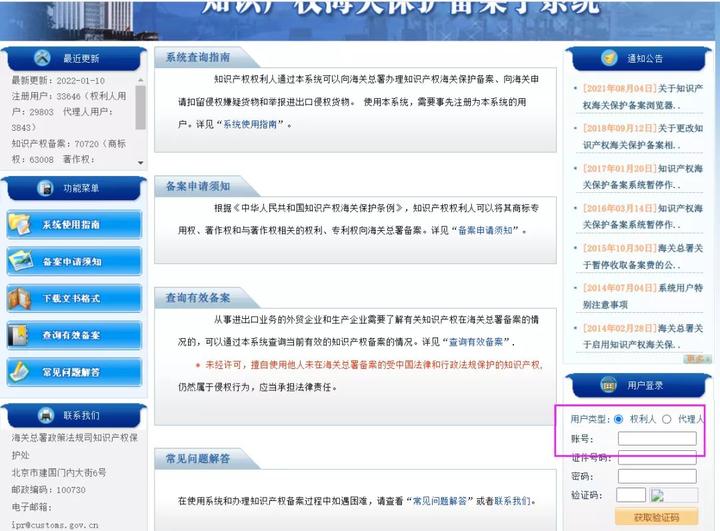Click the ipr@customs.gov.cn email text
Screen dimensions: 720x531
click(55, 525)
